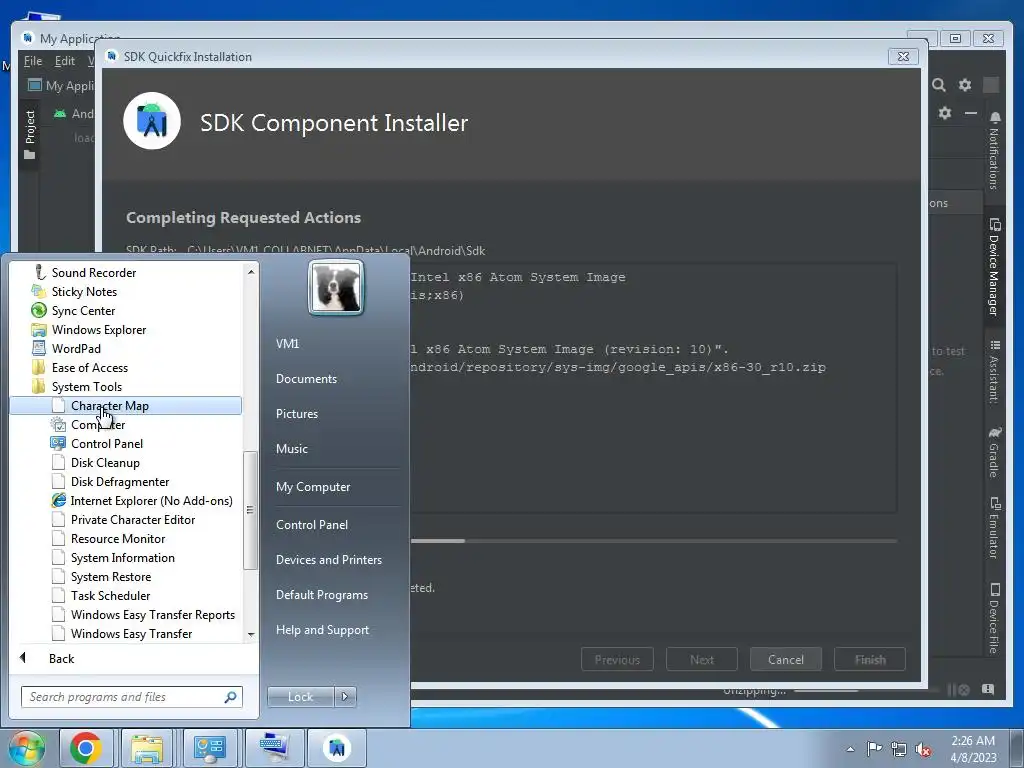Open Task Scheduler

110,595
